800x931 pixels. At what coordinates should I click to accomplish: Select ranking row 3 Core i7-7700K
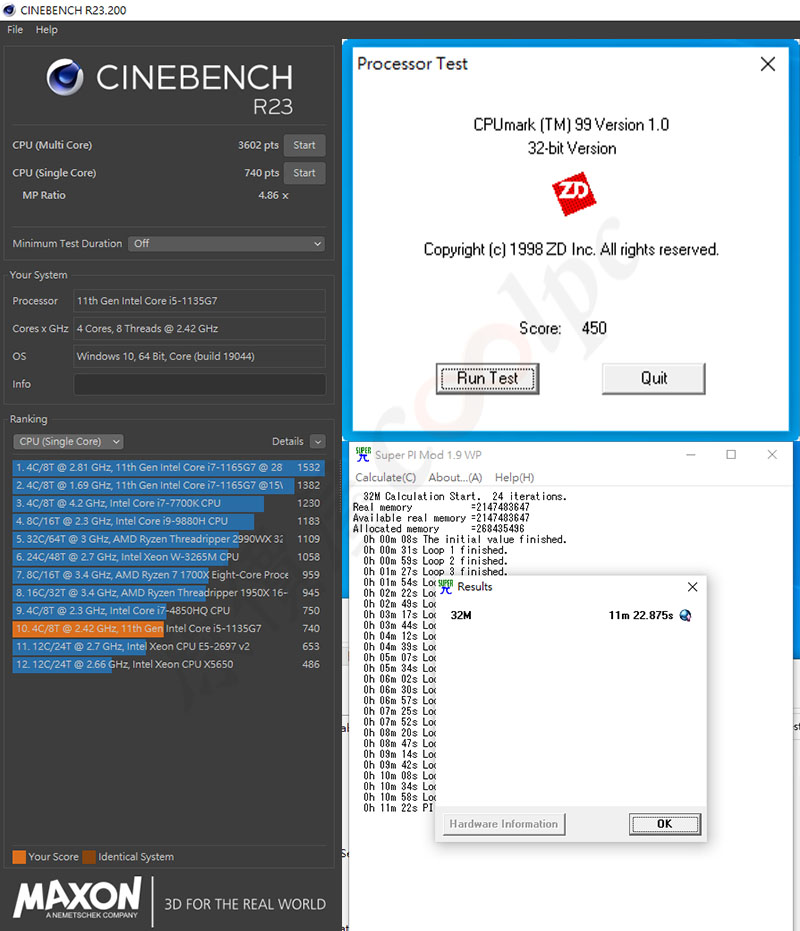click(169, 504)
